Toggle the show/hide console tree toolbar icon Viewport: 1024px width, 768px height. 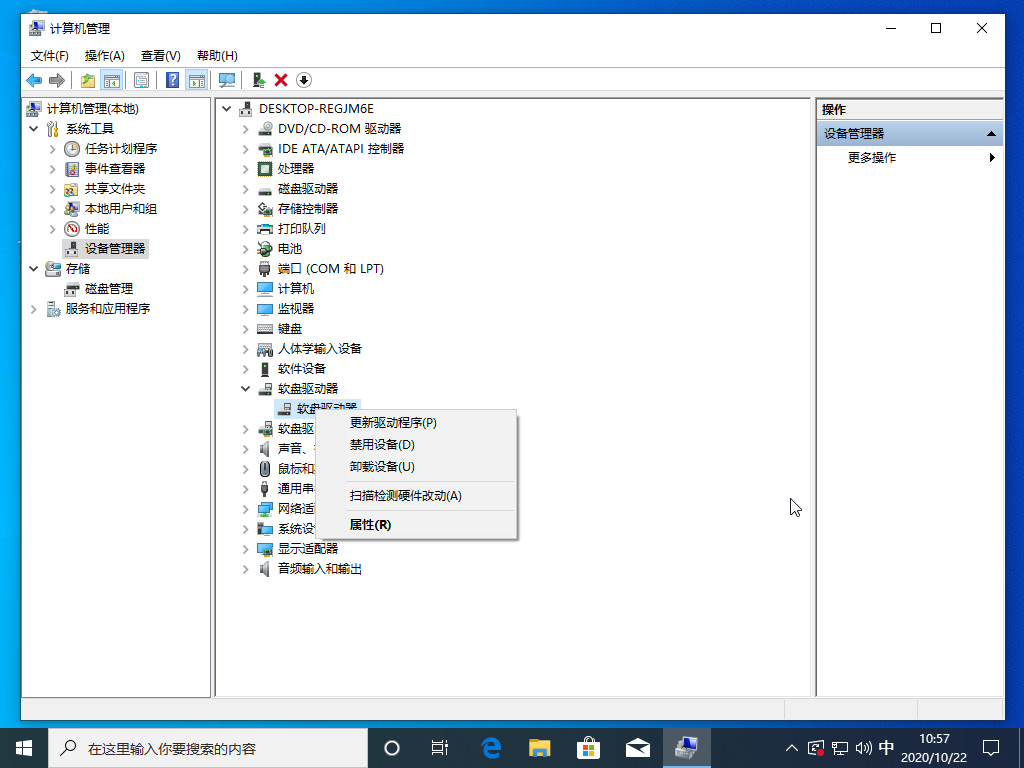(111, 80)
